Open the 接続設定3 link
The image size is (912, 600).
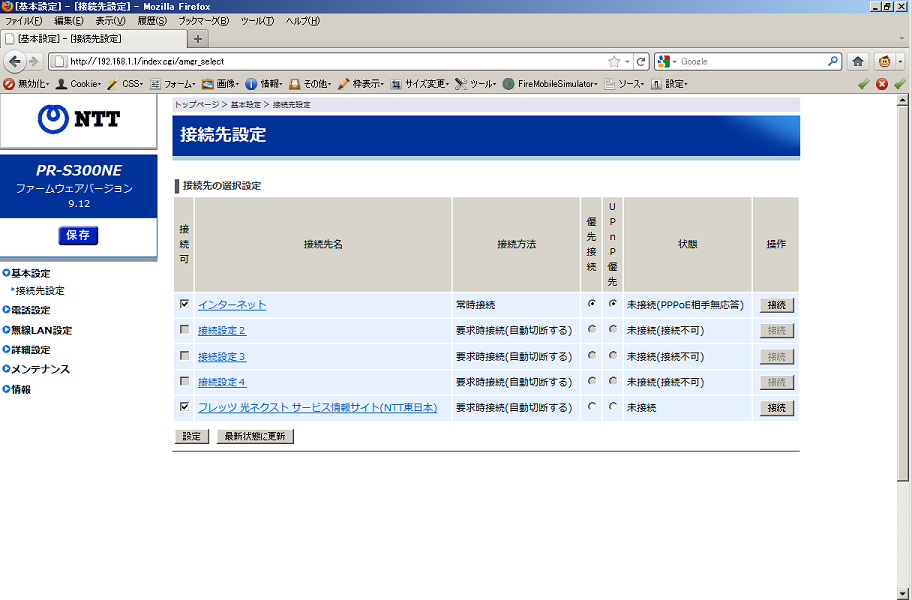point(222,356)
